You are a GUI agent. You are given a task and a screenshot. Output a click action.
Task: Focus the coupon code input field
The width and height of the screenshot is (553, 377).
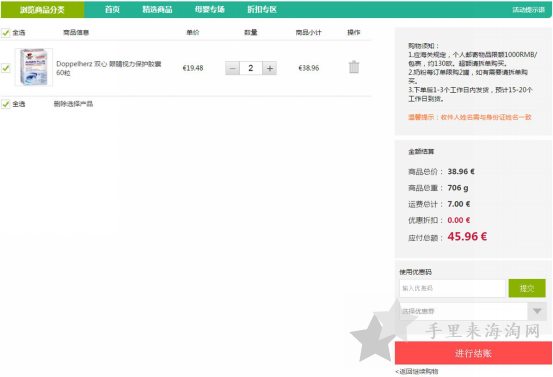(x=452, y=288)
